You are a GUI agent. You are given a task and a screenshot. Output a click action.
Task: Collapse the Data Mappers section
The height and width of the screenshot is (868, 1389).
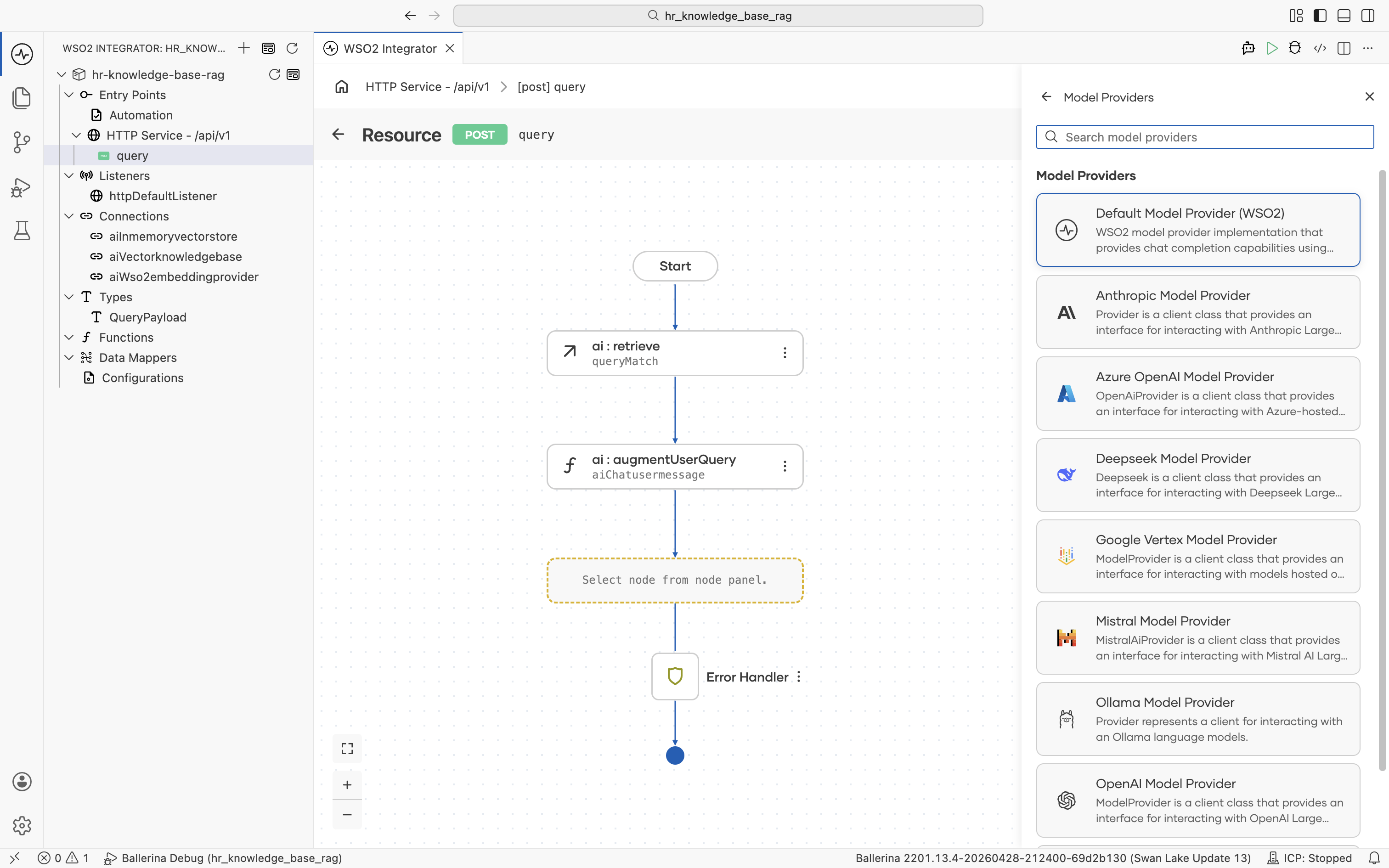pos(69,358)
